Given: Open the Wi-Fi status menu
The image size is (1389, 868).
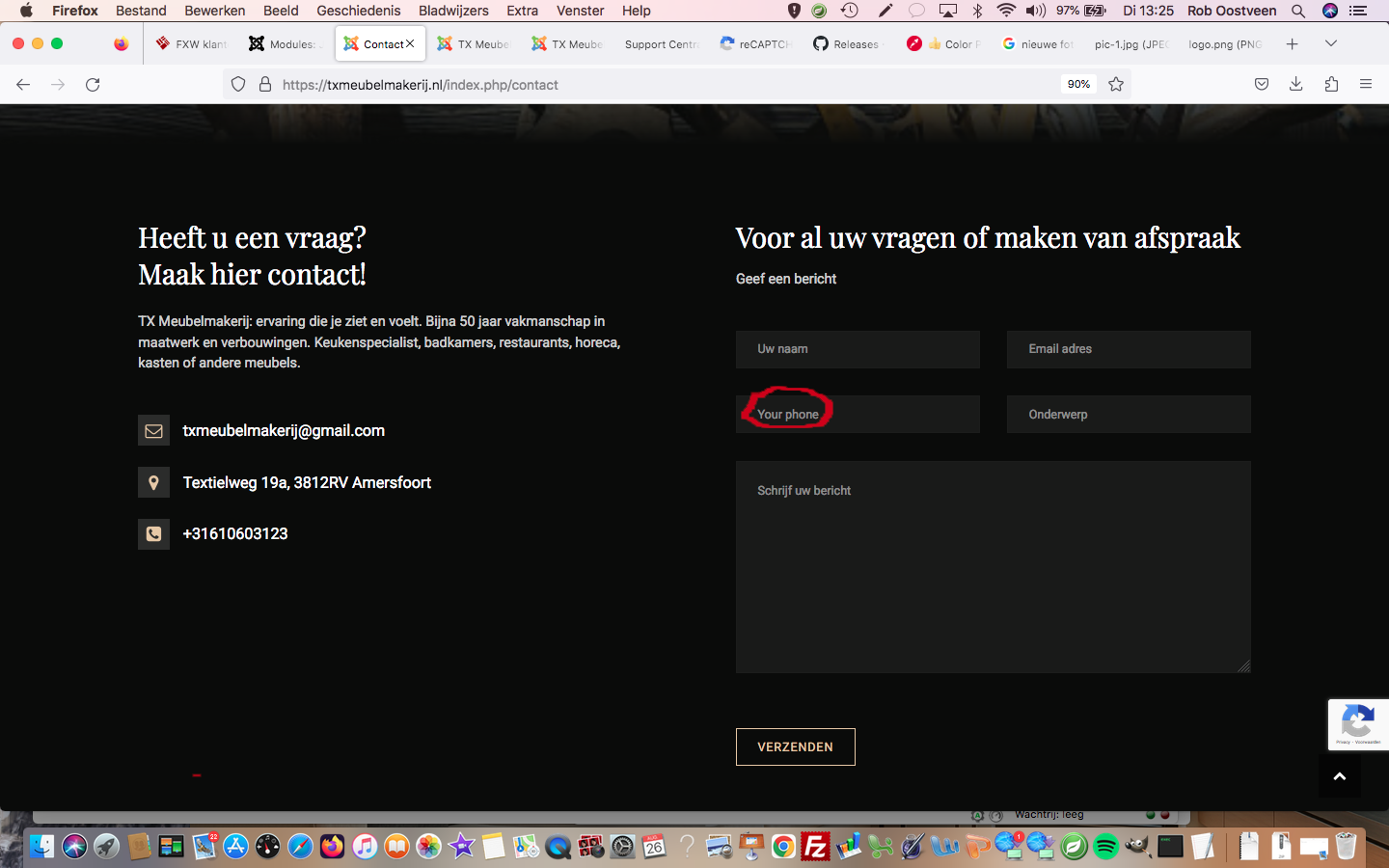Looking at the screenshot, I should tap(1006, 11).
